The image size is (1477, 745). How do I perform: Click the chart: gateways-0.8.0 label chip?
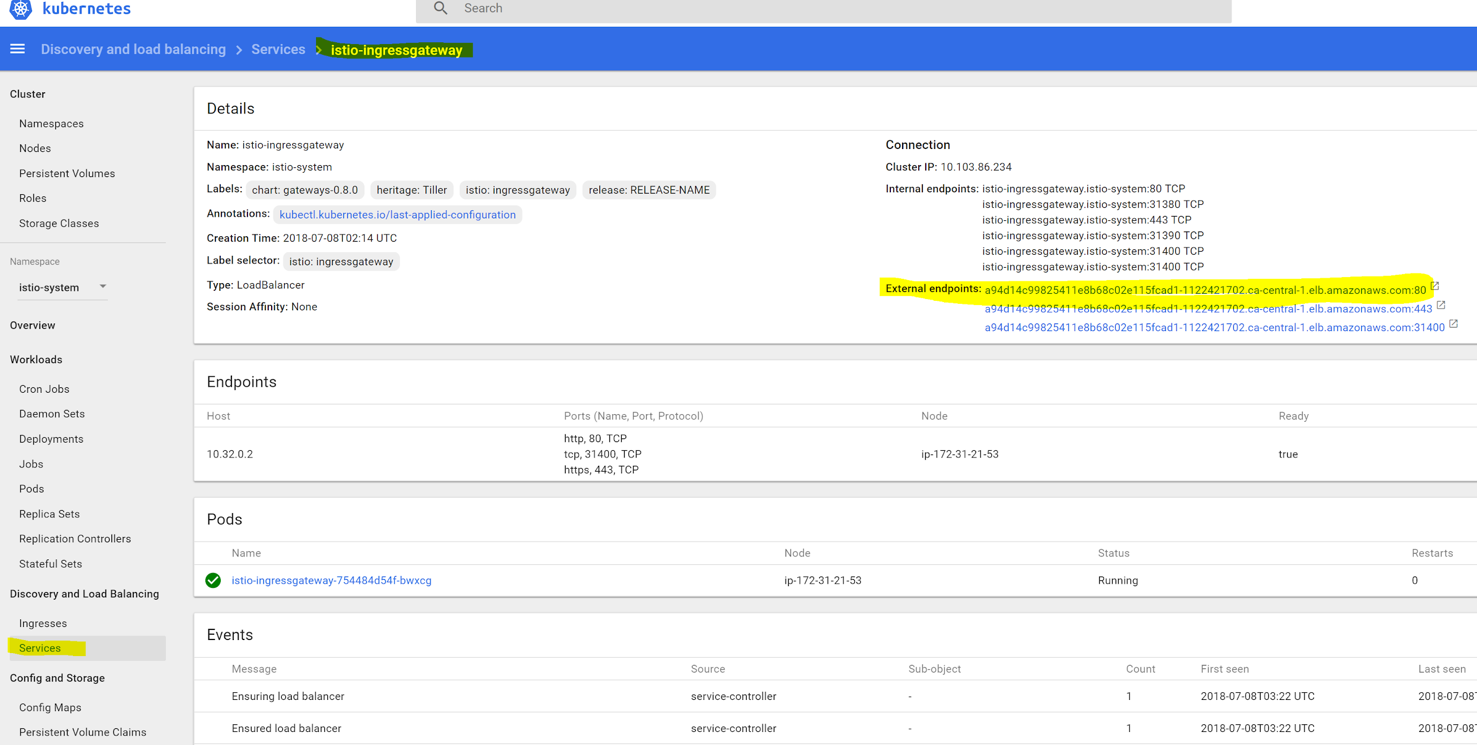pyautogui.click(x=305, y=190)
